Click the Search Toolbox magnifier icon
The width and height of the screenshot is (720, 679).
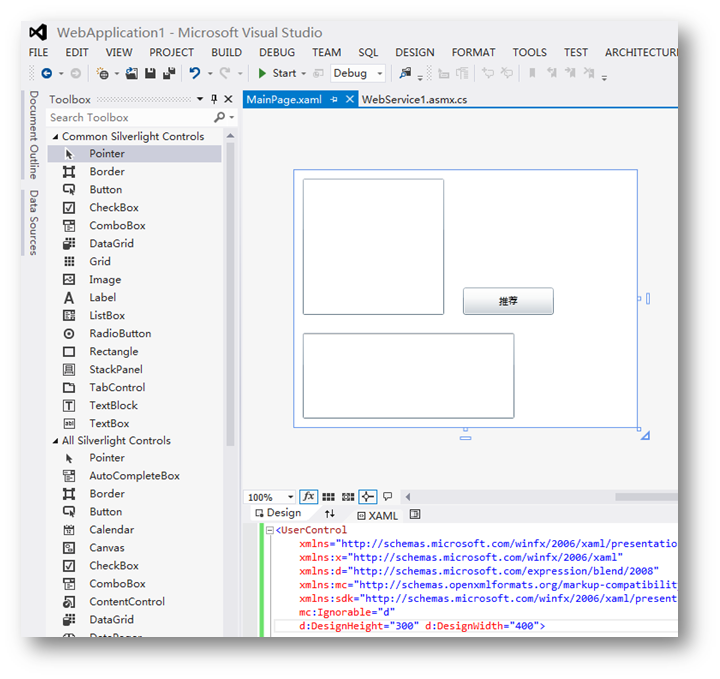219,118
